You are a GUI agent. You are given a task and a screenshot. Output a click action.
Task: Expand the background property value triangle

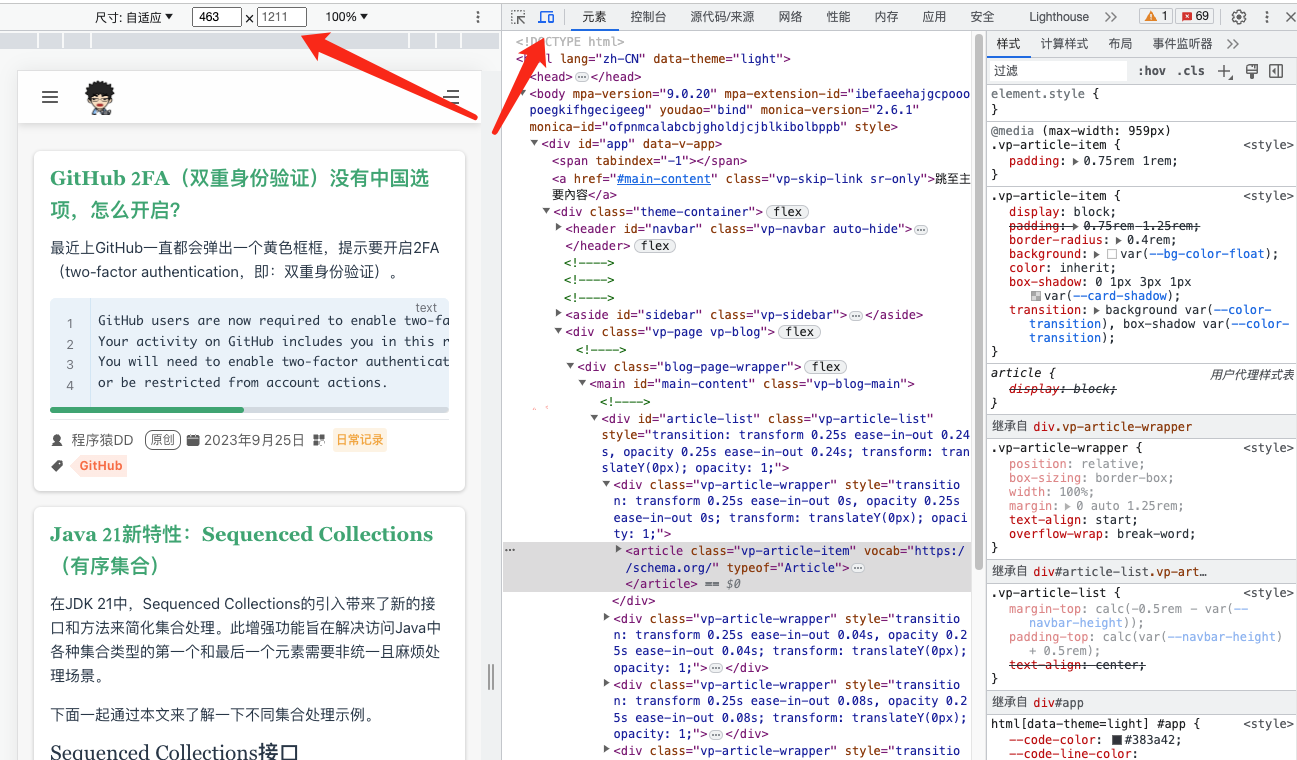(x=1097, y=254)
